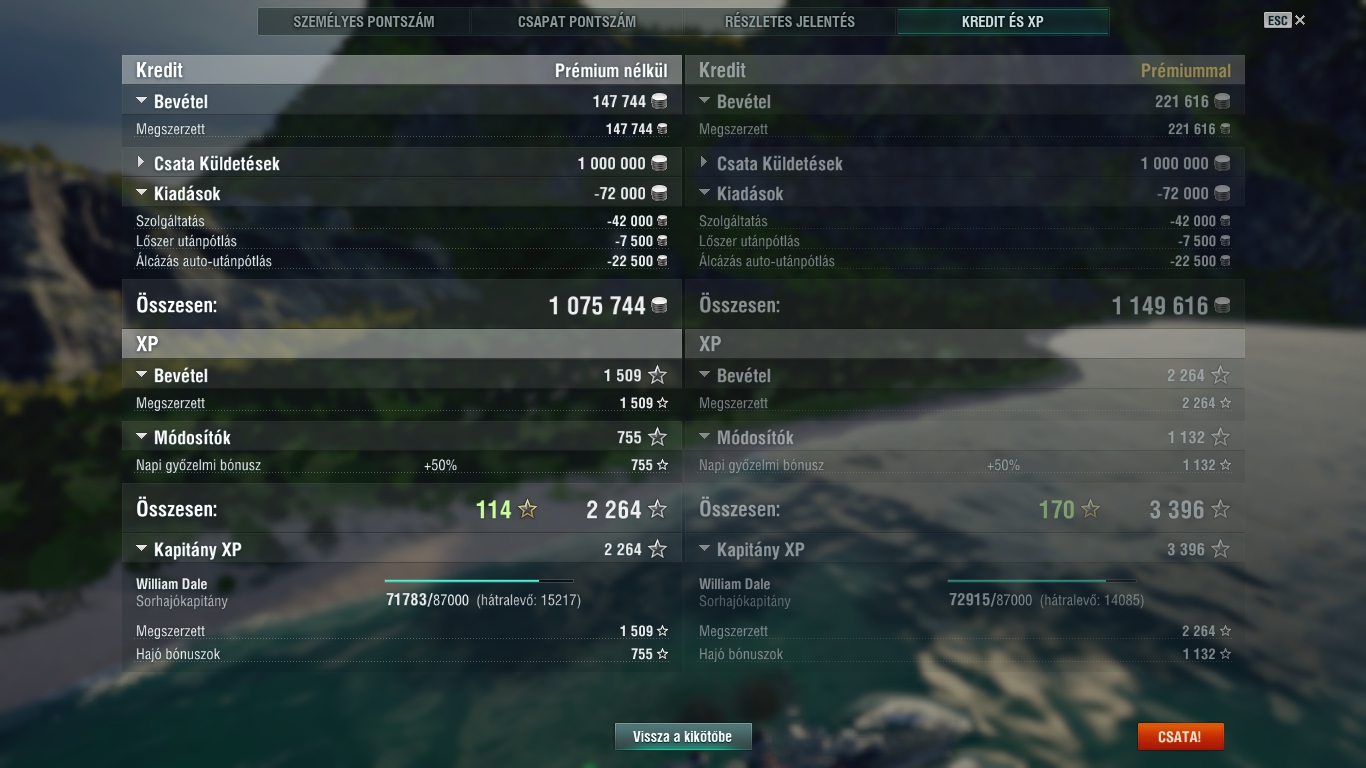Open the Részletes jelentés tab
1366x768 pixels.
pos(790,21)
